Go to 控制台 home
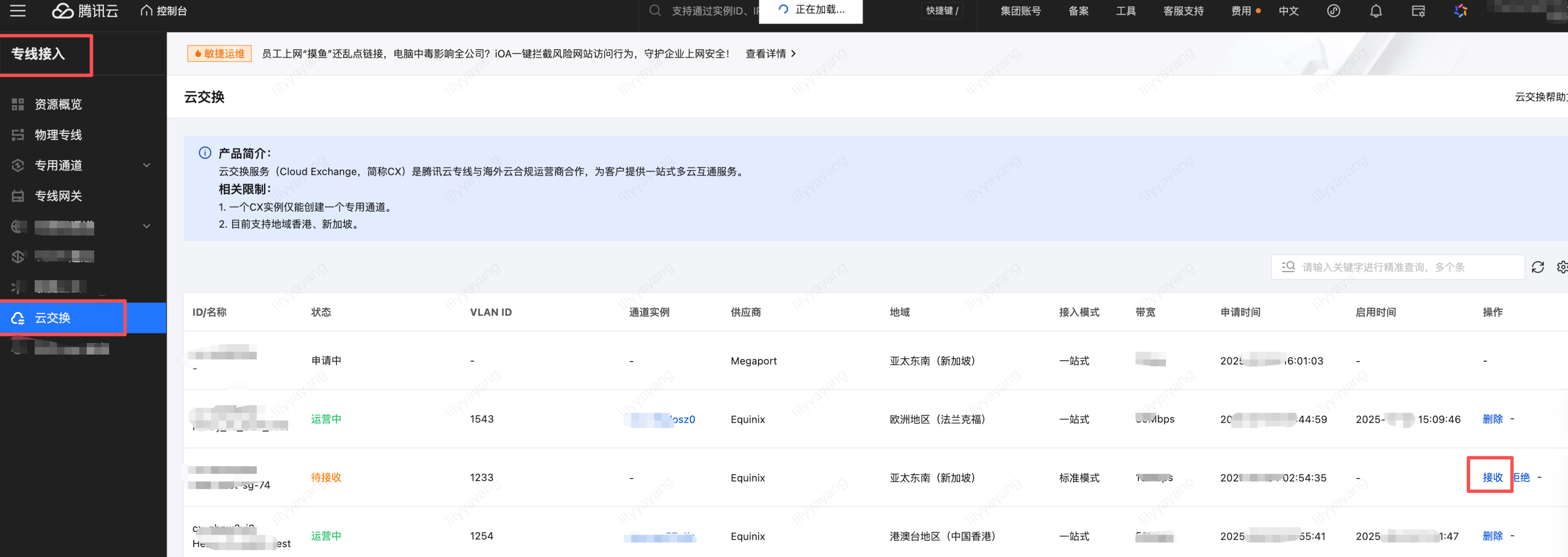This screenshot has width=1568, height=557. [x=164, y=11]
